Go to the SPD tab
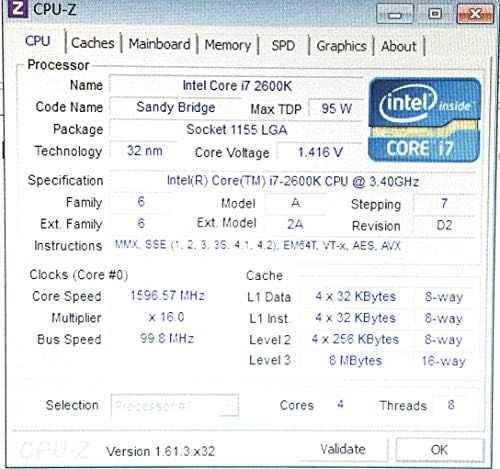500x469 pixels. point(283,46)
